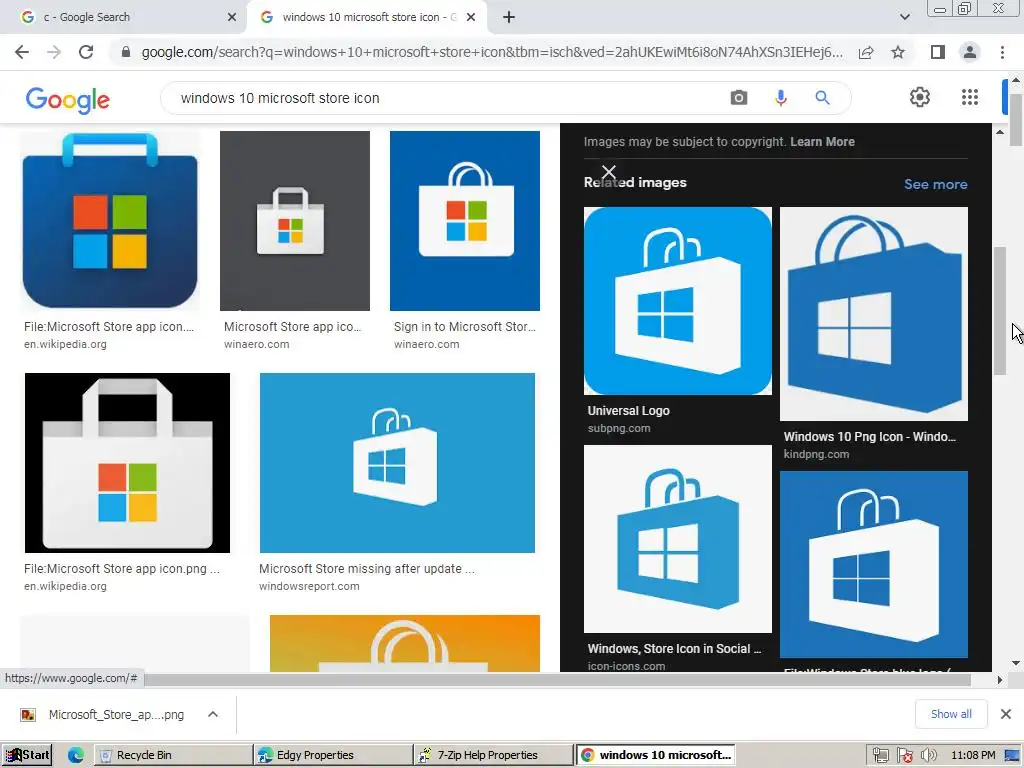
Task: Close the downloads bar
Action: click(1006, 714)
